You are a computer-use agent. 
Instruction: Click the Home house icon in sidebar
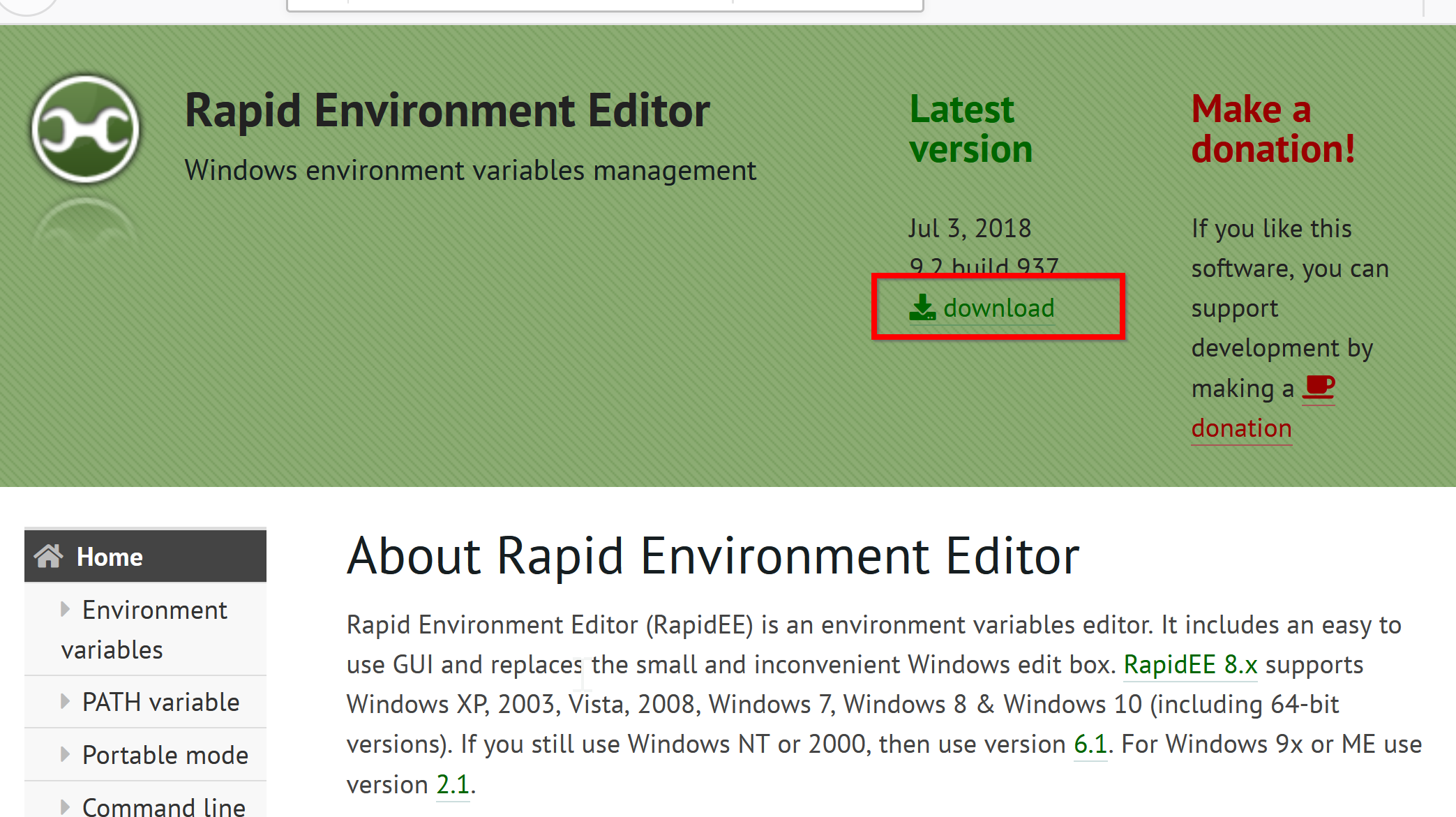[x=49, y=556]
